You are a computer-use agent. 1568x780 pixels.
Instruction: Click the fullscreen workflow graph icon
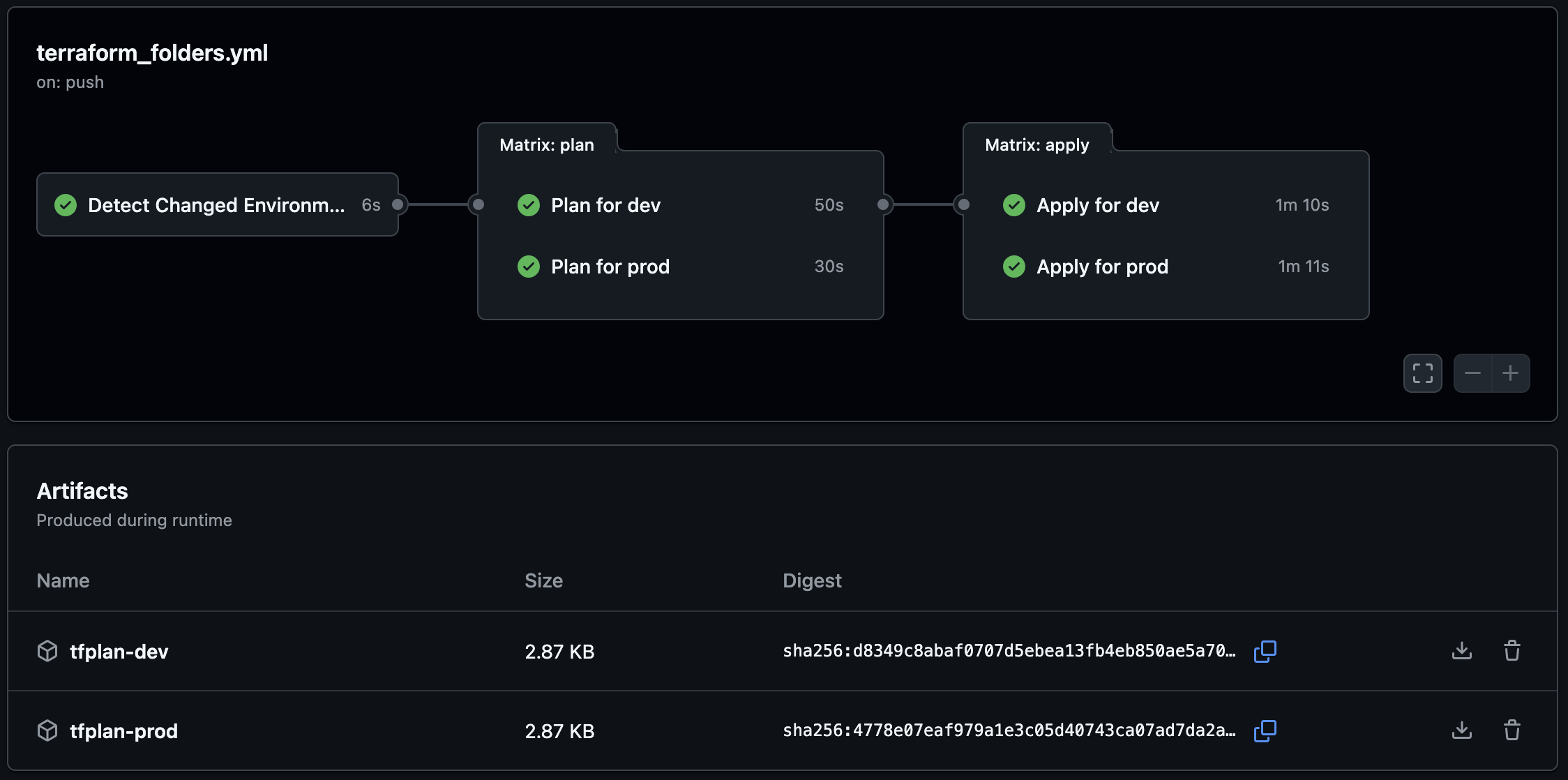point(1422,373)
